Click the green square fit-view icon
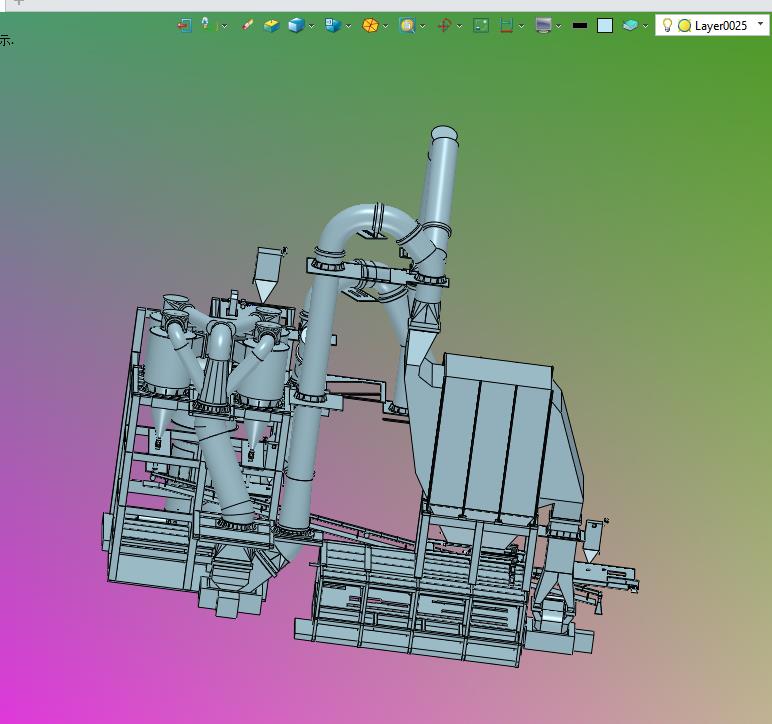Screen dimensions: 772x724 481,25
